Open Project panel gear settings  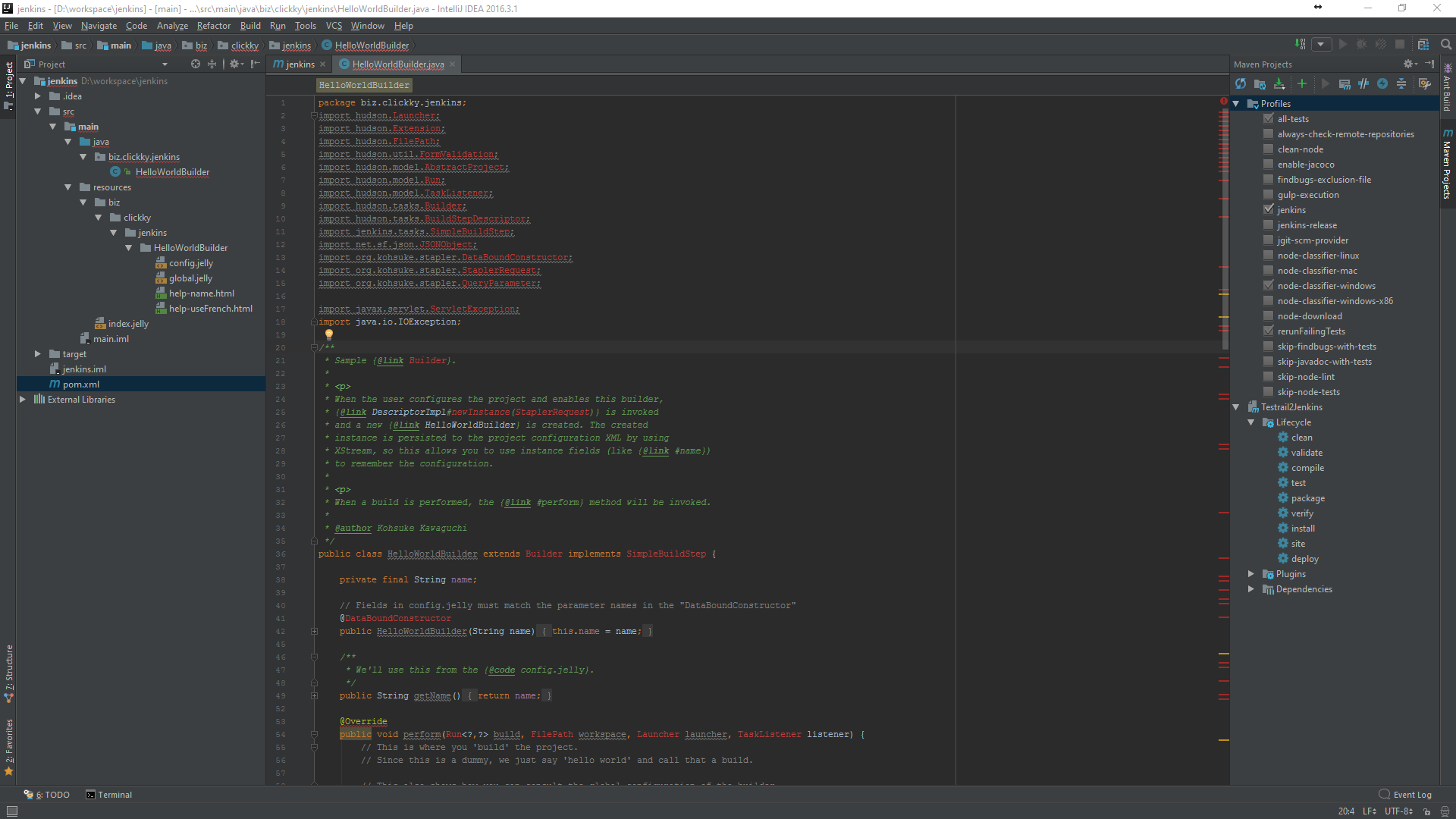[x=236, y=64]
